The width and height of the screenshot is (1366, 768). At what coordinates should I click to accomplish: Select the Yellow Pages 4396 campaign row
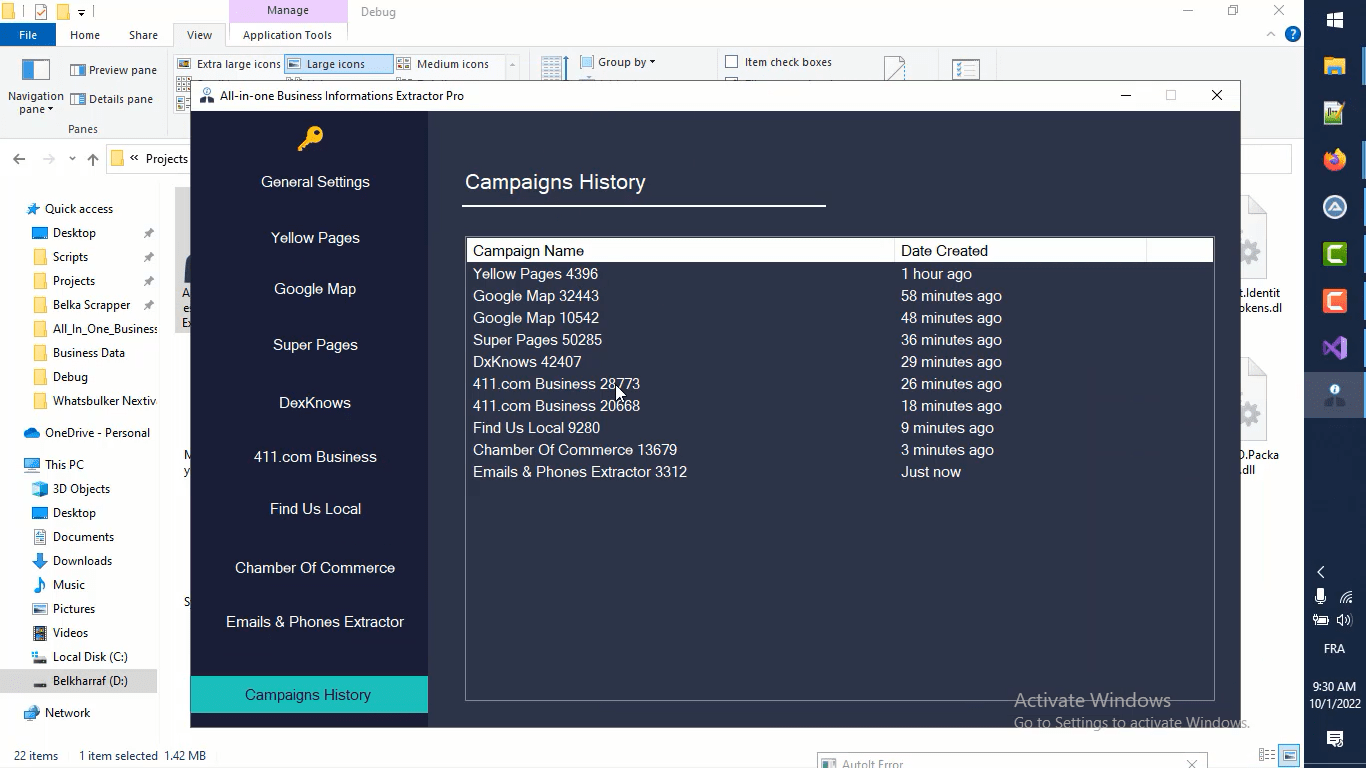coord(840,274)
